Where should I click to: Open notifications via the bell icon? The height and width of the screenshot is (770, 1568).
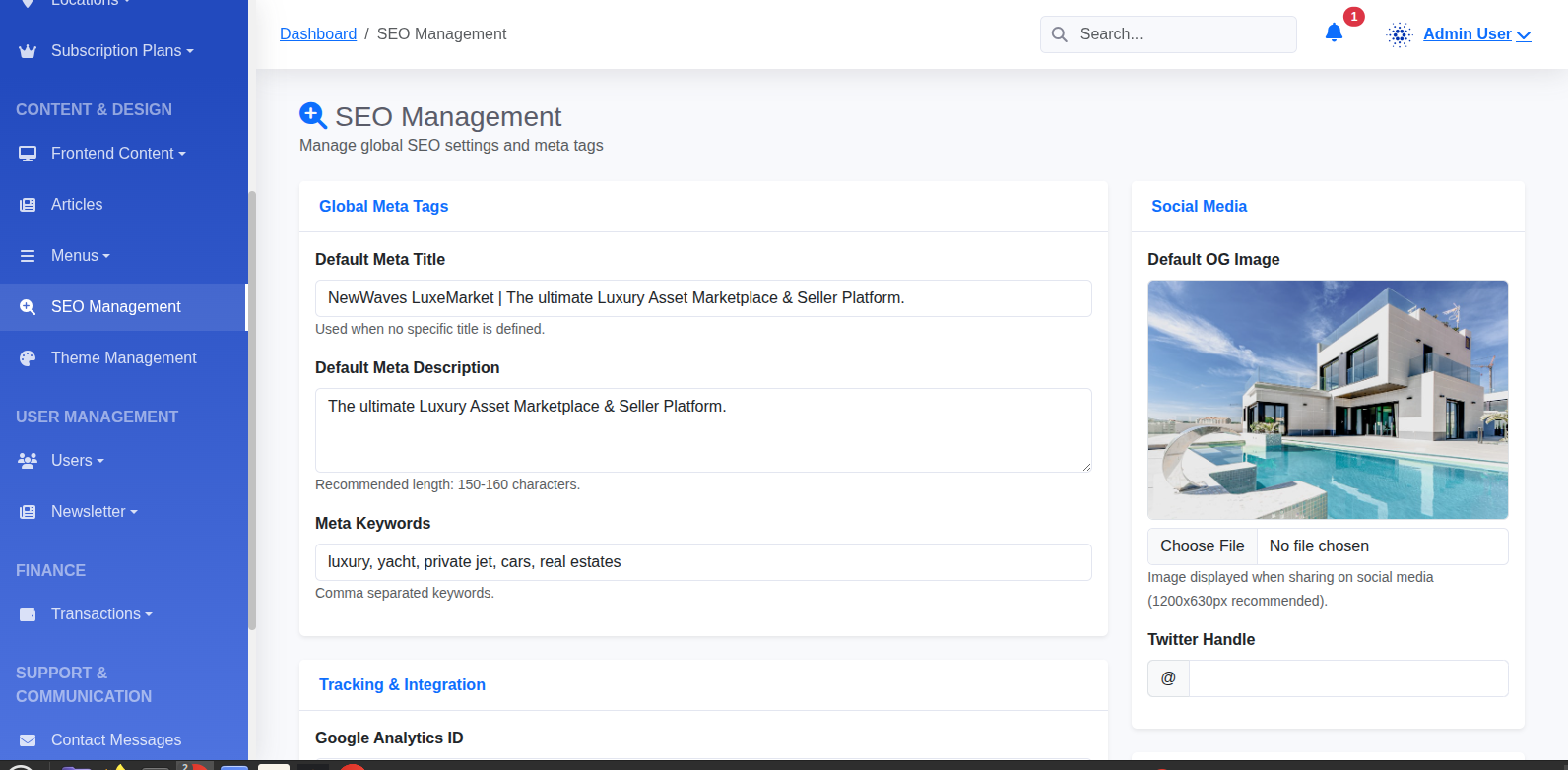(1334, 33)
